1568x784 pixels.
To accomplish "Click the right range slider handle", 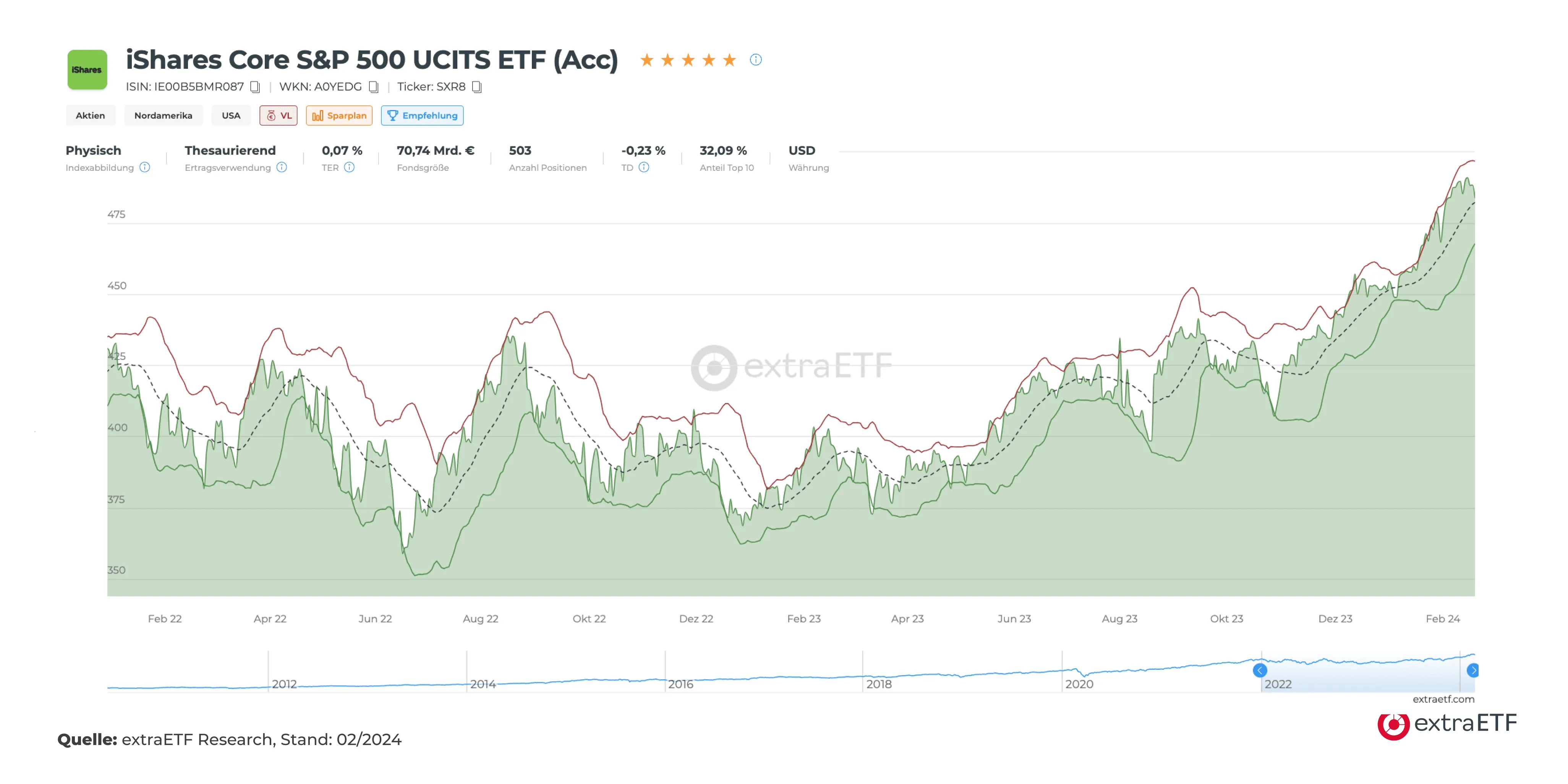I will (x=1472, y=670).
